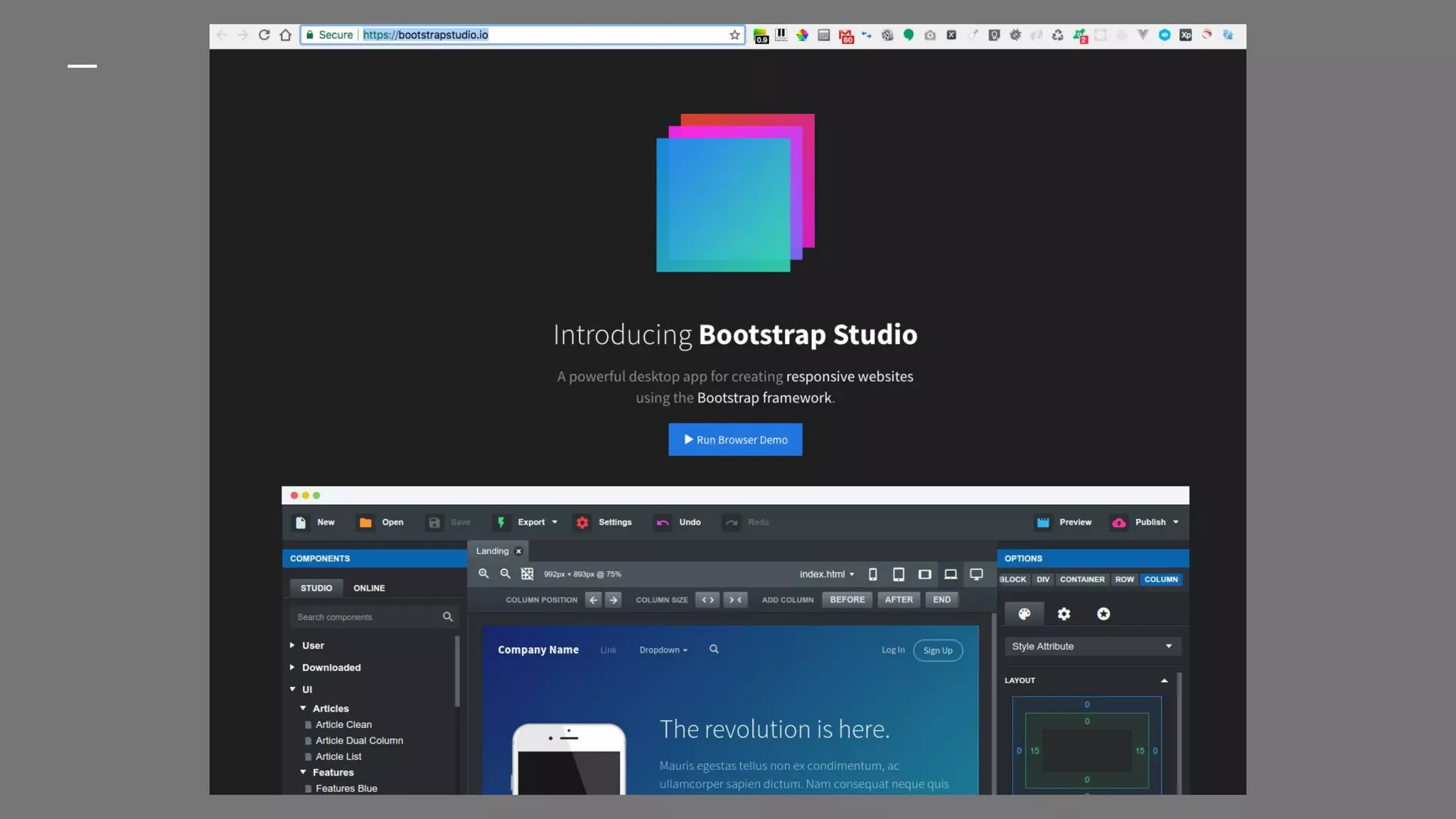The image size is (1456, 819).
Task: Switch to the ONLINE components tab
Action: 369,588
